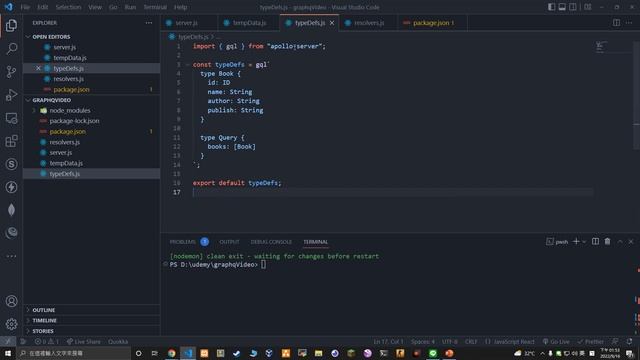Viewport: 640px width, 360px height.
Task: Open notifications bell in status bar
Action: click(629, 341)
